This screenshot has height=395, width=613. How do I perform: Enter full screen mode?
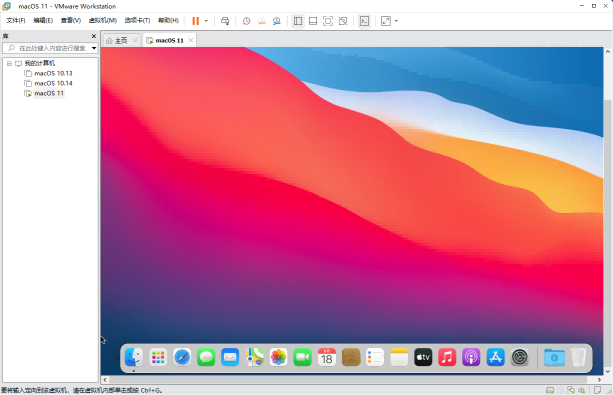tap(328, 21)
